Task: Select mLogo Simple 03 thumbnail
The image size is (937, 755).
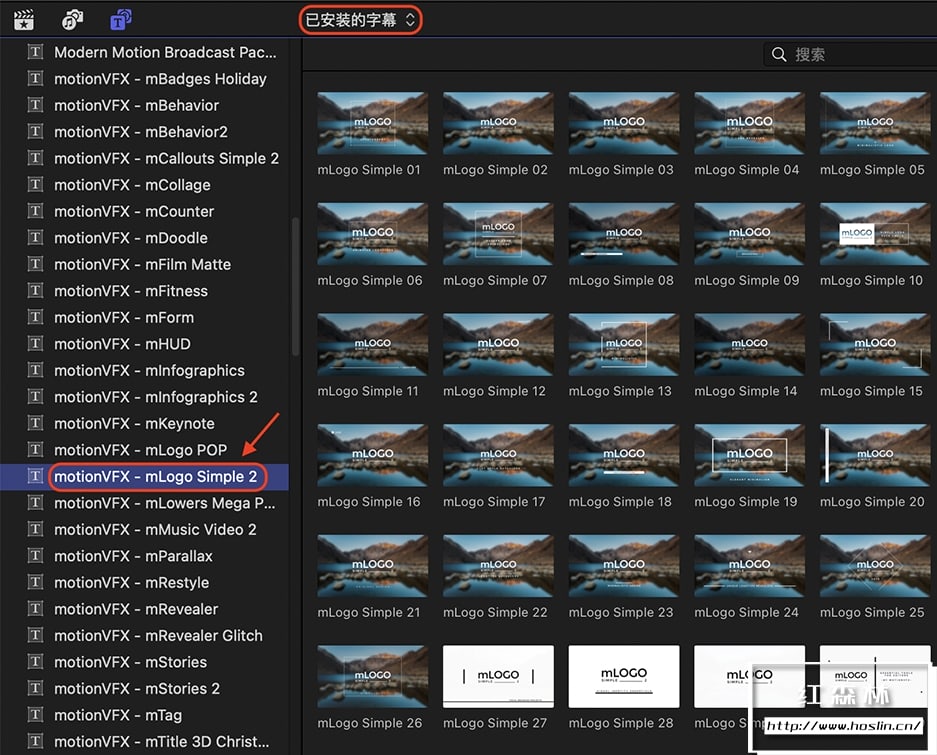Action: [623, 123]
